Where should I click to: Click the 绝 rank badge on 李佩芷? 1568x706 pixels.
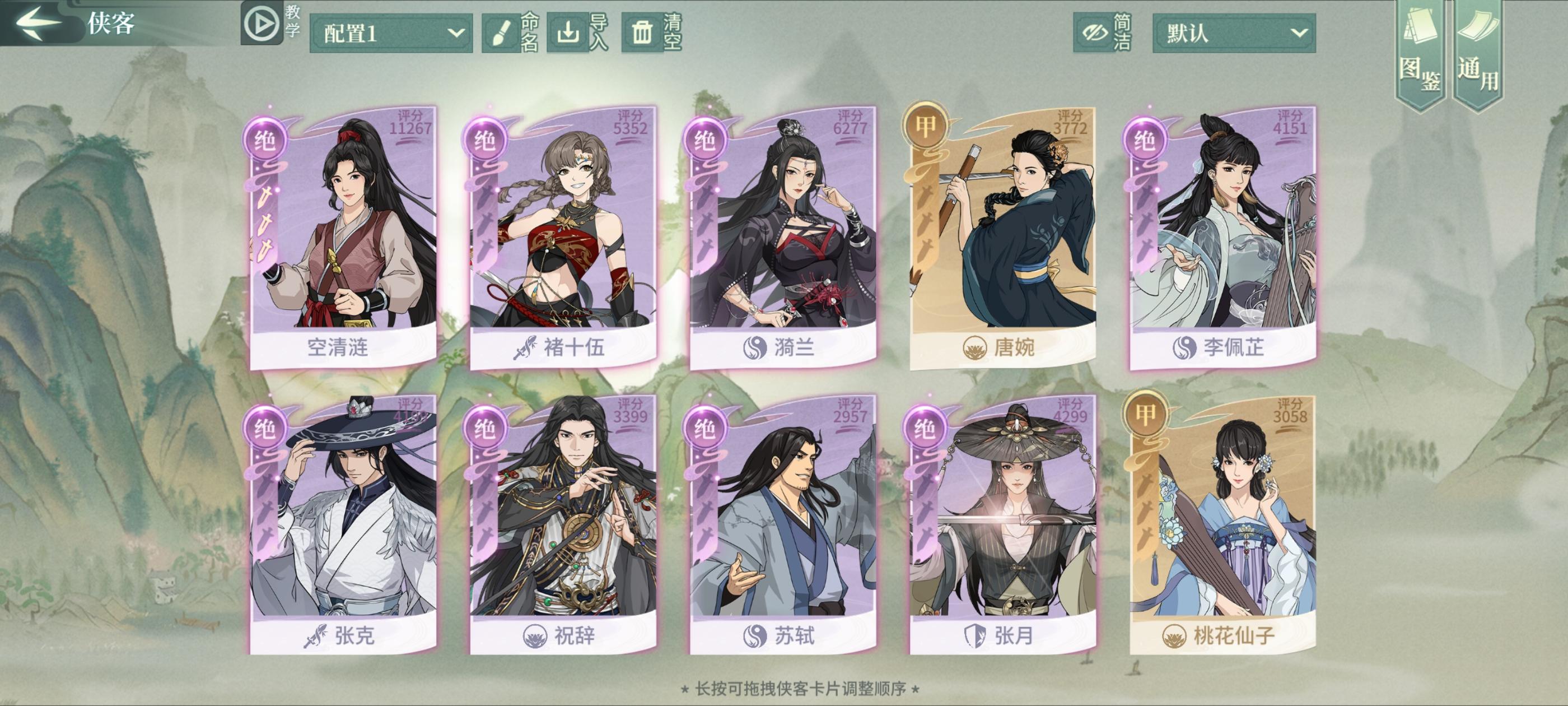pyautogui.click(x=1144, y=141)
